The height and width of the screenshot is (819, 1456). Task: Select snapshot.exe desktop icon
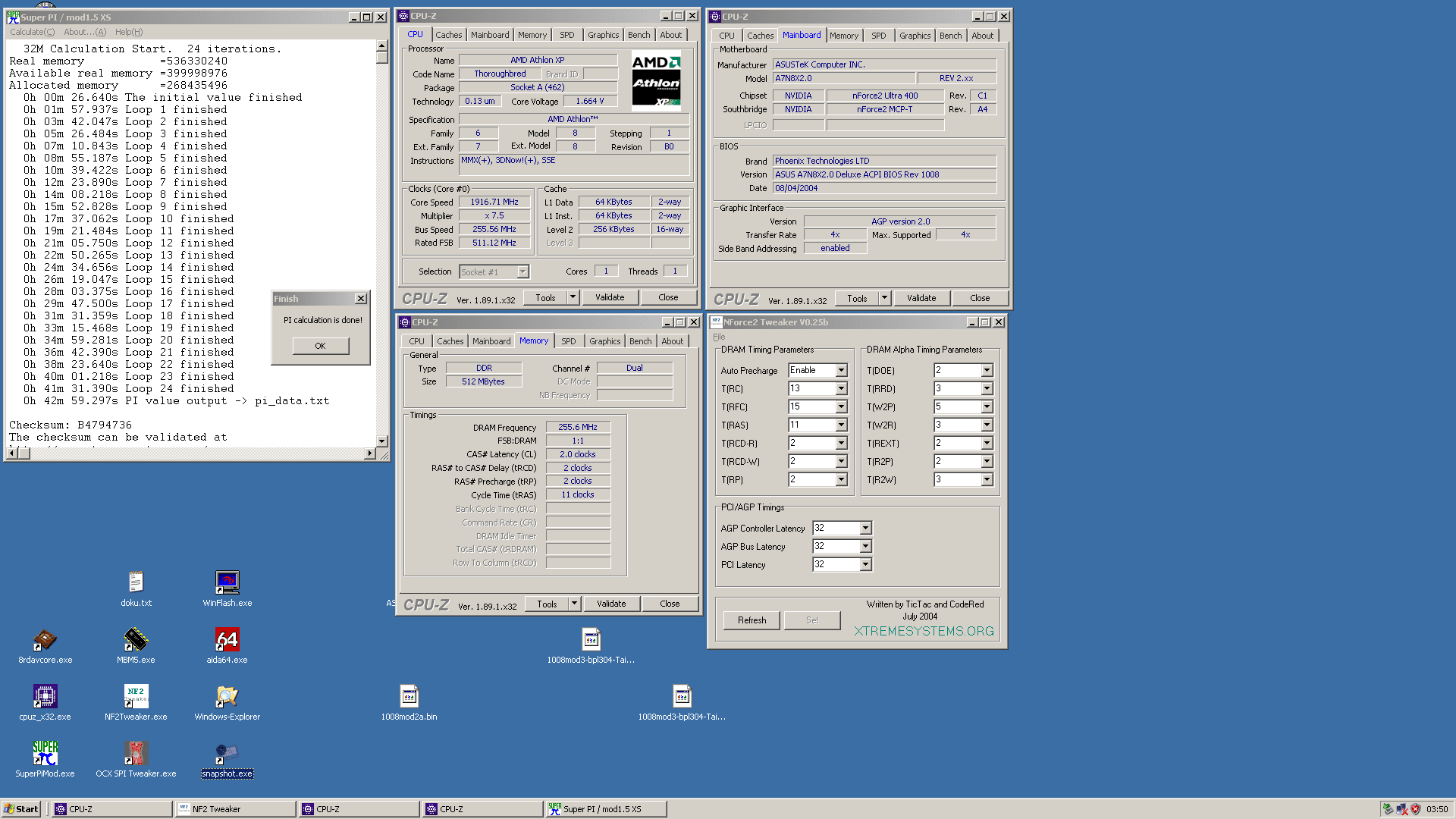pos(227,760)
